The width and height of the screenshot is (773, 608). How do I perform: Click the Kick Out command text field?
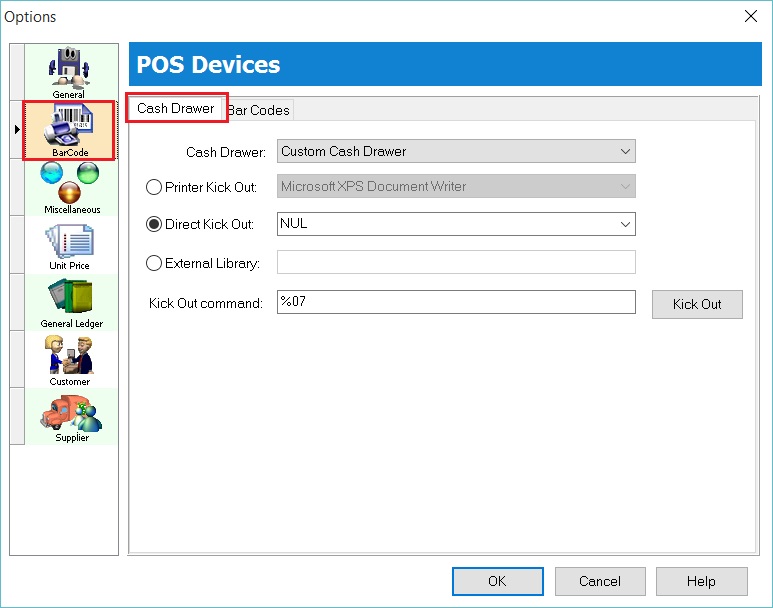click(456, 302)
